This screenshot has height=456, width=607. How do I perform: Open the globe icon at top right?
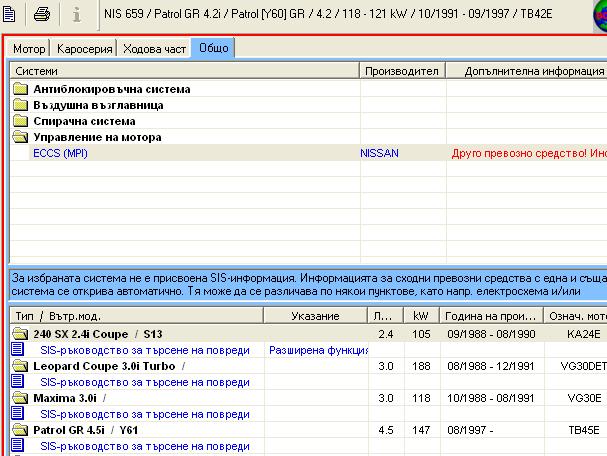tap(600, 15)
